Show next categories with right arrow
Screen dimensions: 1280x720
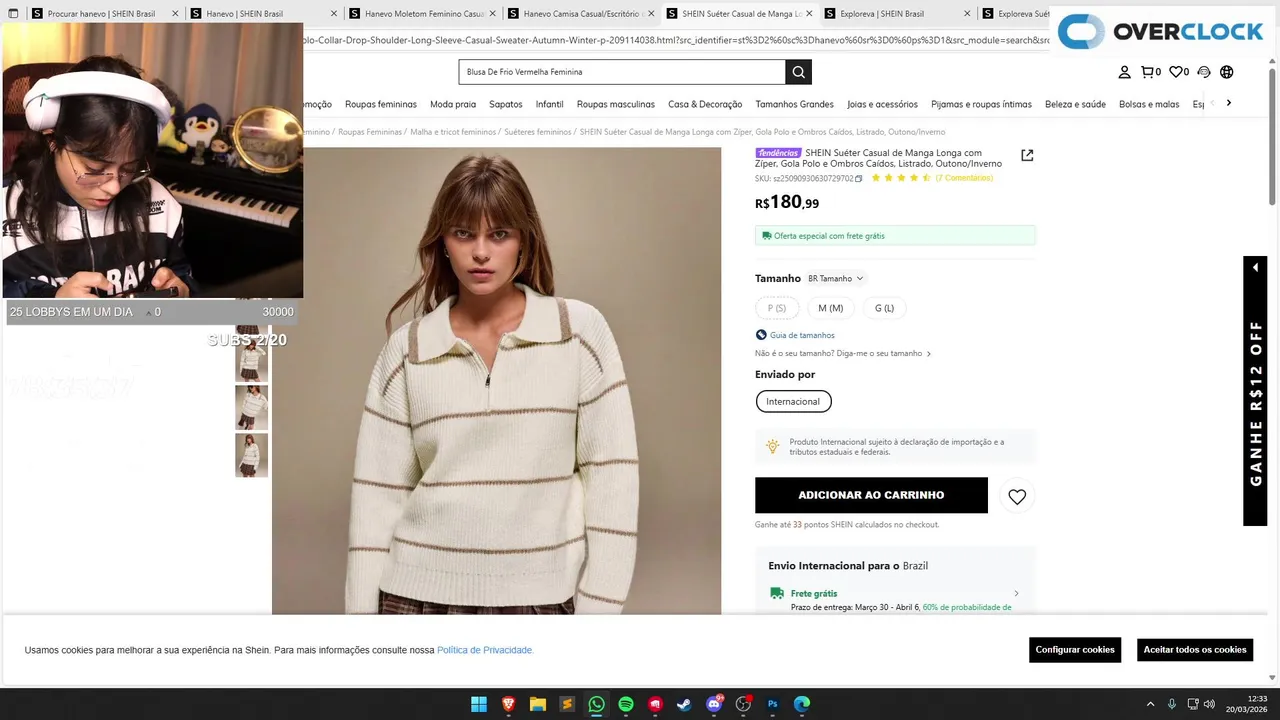1229,103
